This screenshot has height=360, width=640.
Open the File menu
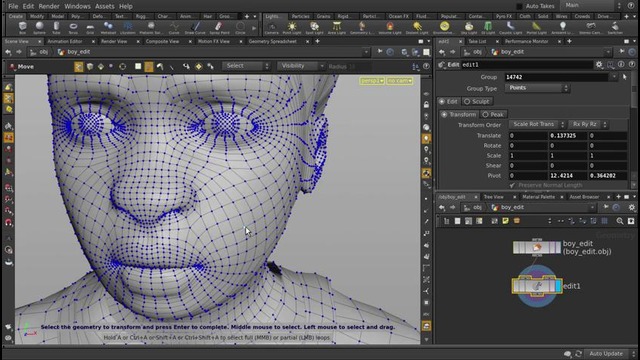click(x=13, y=6)
